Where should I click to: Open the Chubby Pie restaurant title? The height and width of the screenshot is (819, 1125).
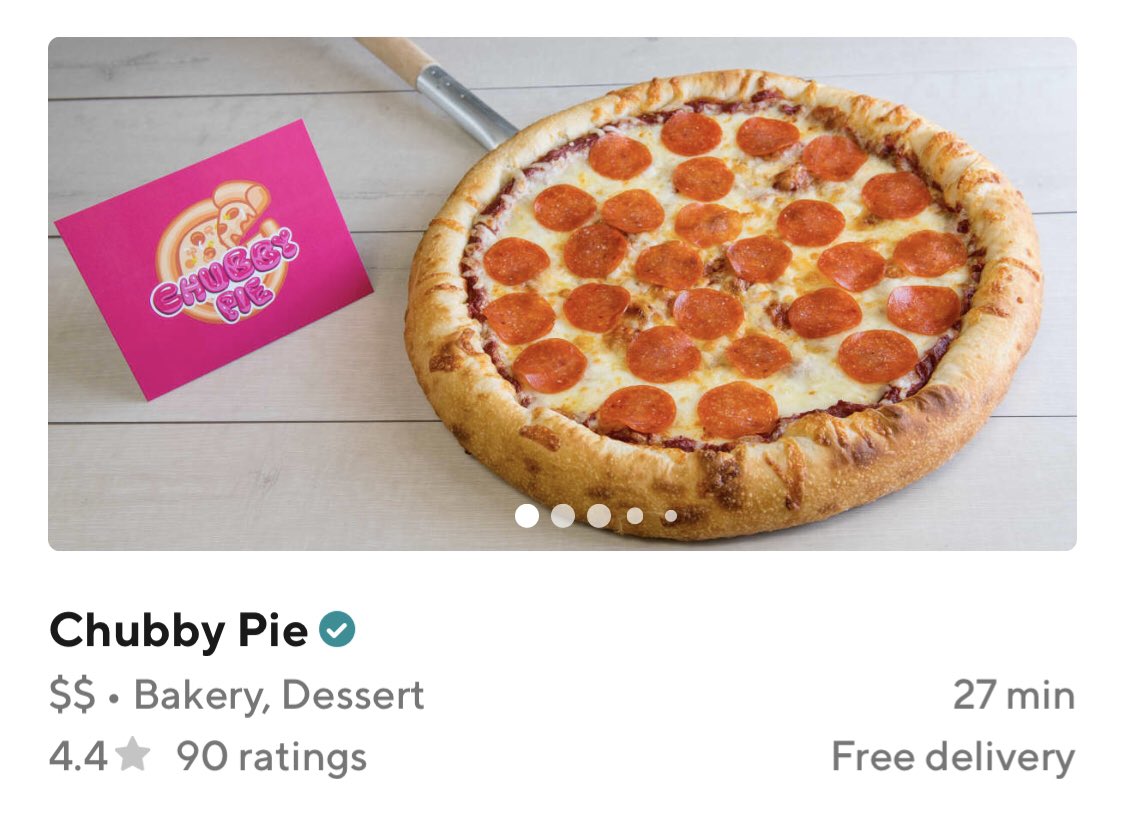[x=179, y=631]
